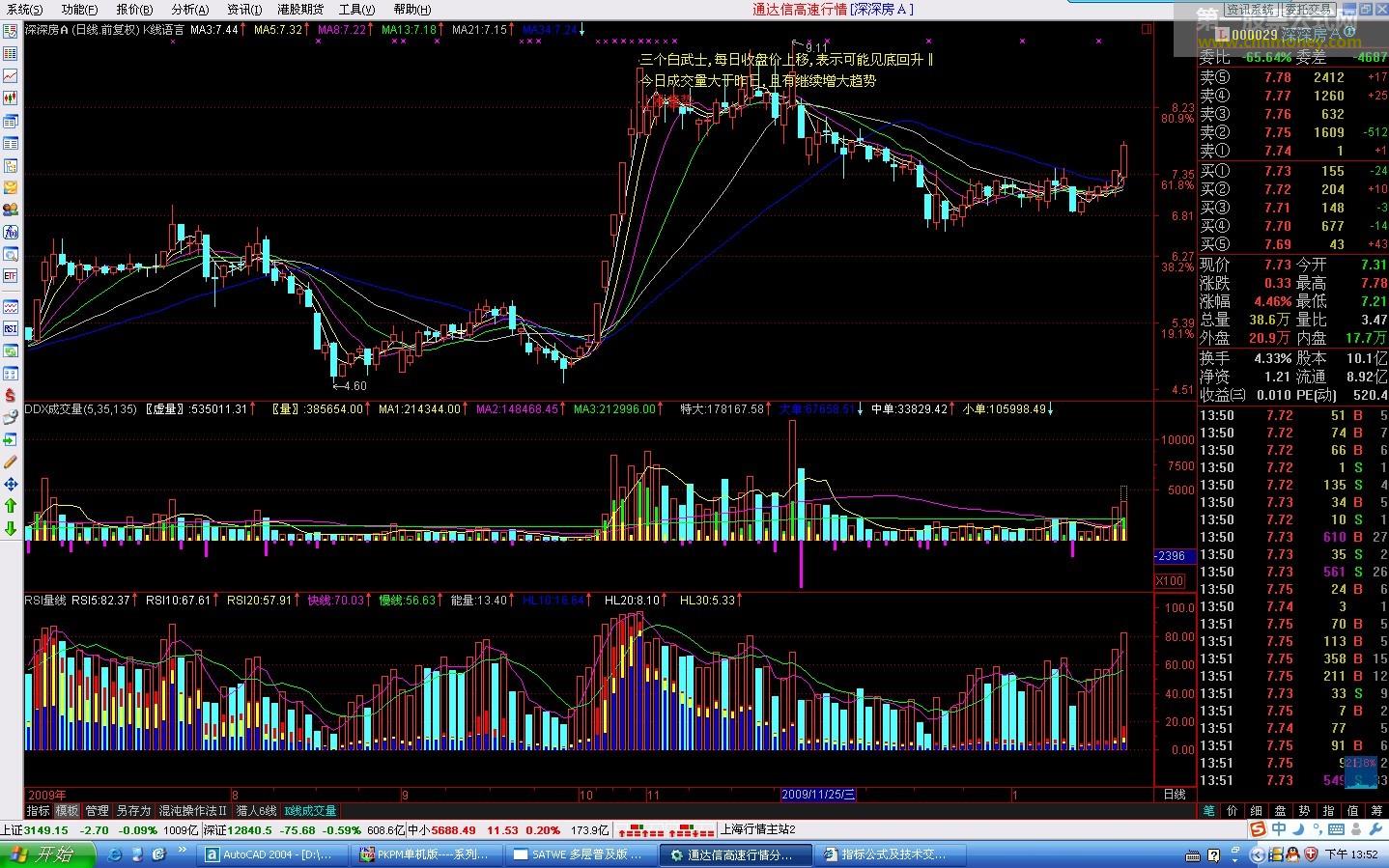Open the 报价(B) menu
The height and width of the screenshot is (868, 1389).
134,9
